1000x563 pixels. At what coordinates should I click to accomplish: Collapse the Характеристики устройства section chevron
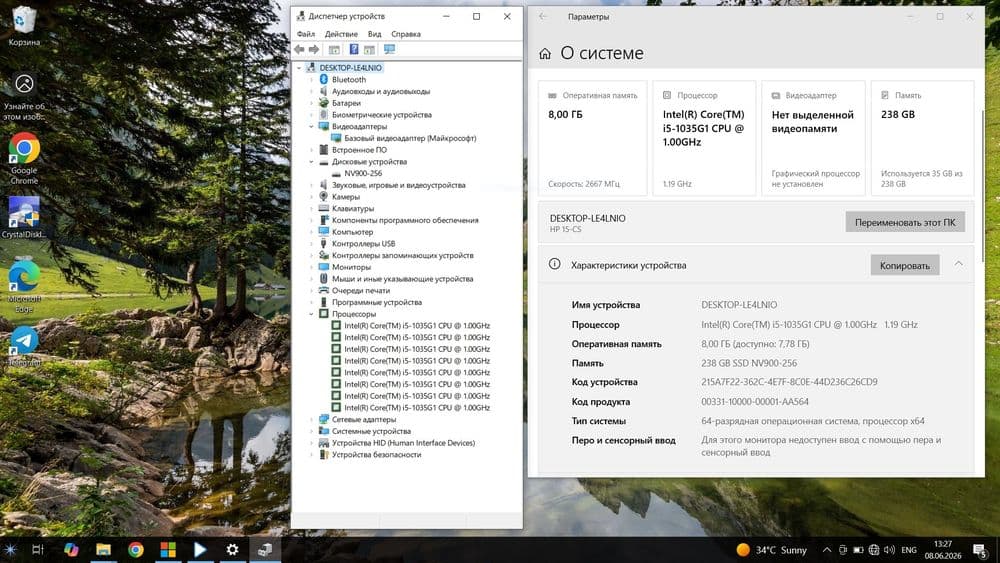click(x=959, y=263)
